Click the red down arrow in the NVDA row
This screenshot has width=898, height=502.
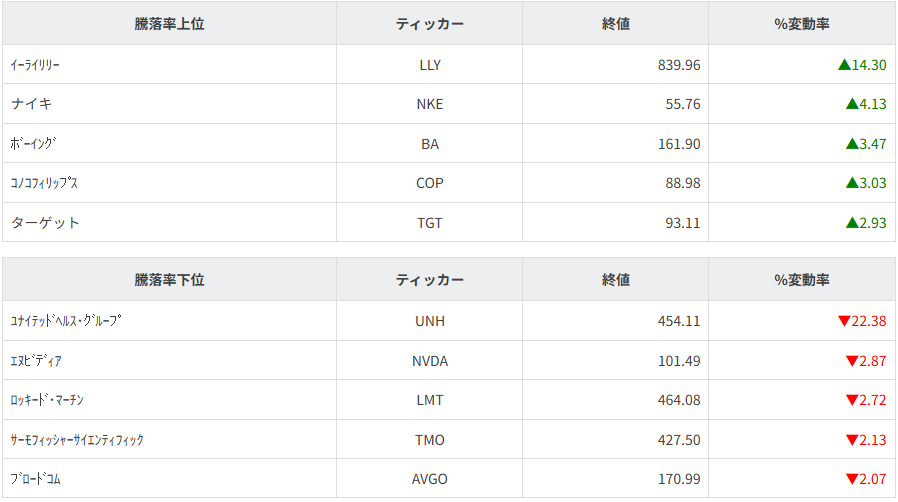click(852, 361)
